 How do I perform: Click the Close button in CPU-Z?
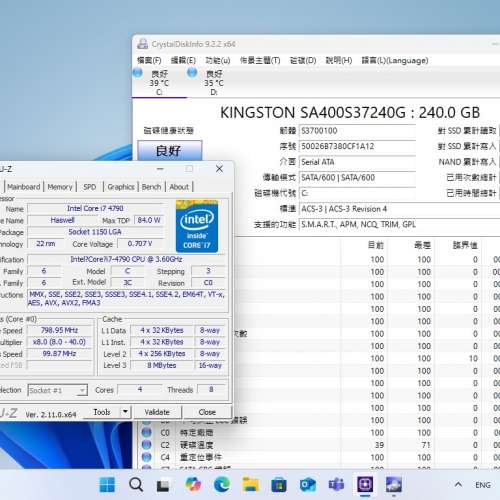click(x=207, y=412)
